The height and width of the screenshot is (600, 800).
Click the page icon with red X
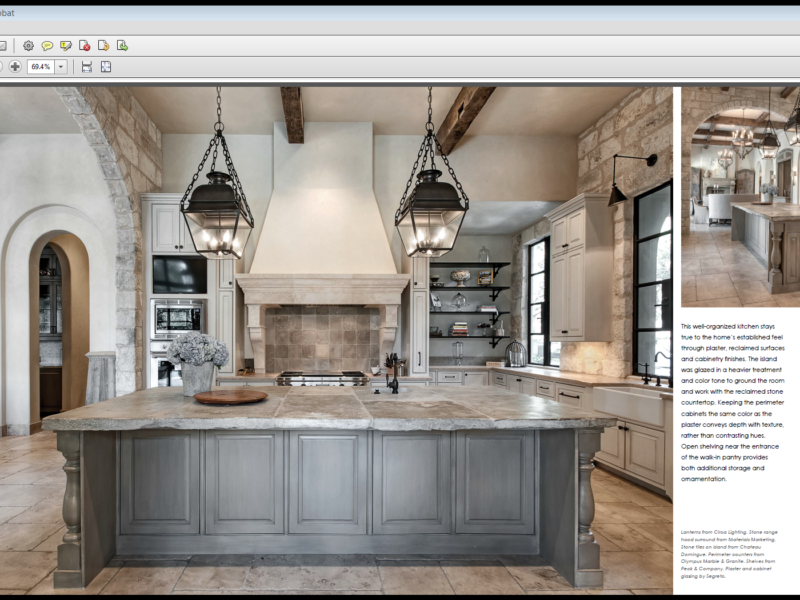84,45
